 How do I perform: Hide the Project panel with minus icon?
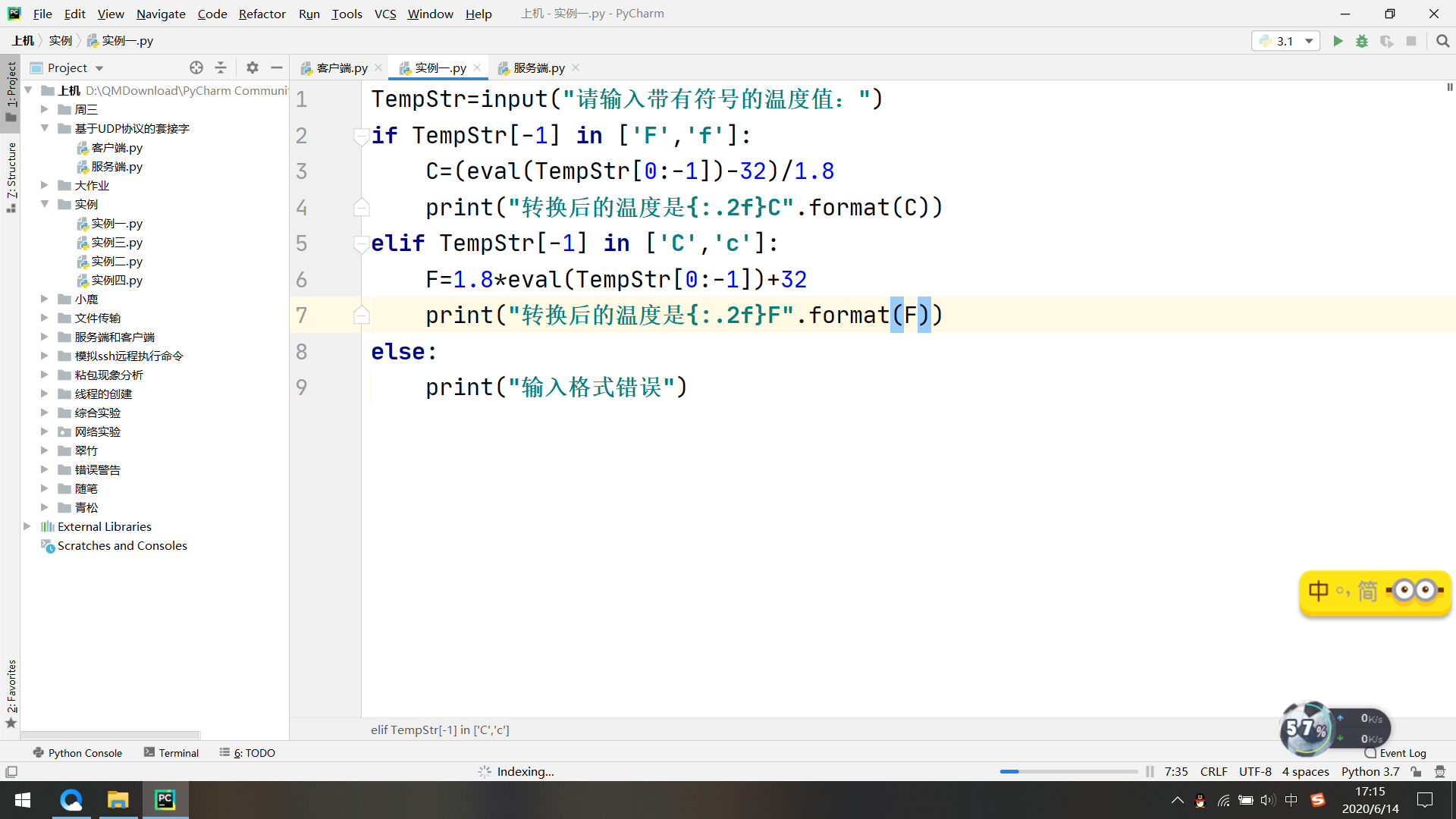pos(277,67)
